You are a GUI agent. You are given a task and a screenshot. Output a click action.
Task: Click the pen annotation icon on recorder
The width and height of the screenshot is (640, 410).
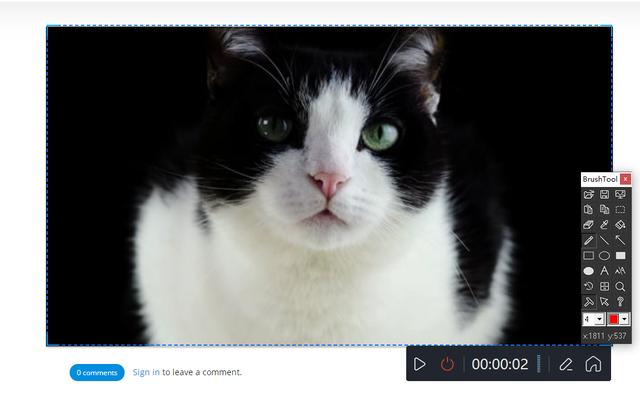tap(566, 364)
